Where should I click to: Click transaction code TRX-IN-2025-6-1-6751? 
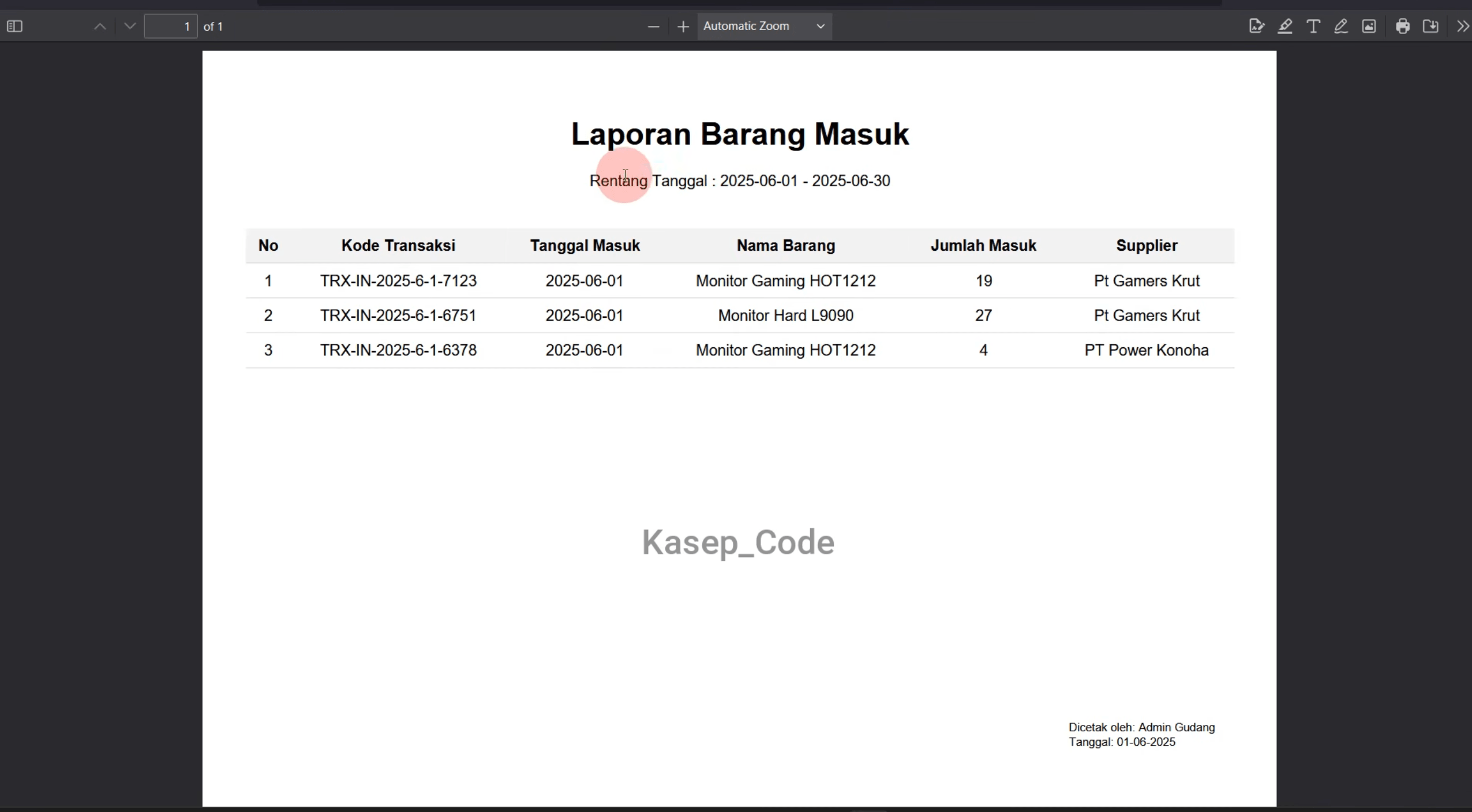click(x=398, y=315)
